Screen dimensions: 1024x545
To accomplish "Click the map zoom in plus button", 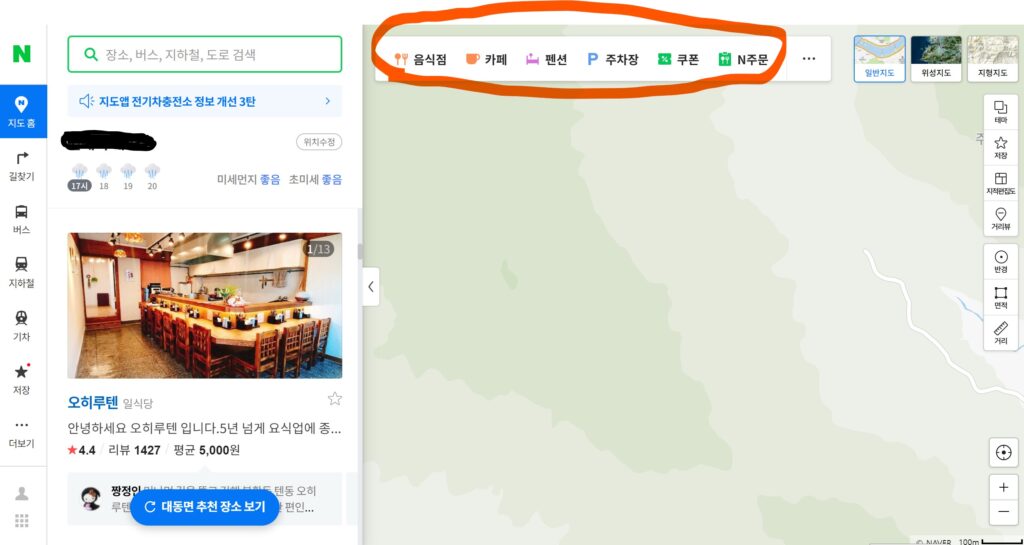I will click(x=1003, y=487).
